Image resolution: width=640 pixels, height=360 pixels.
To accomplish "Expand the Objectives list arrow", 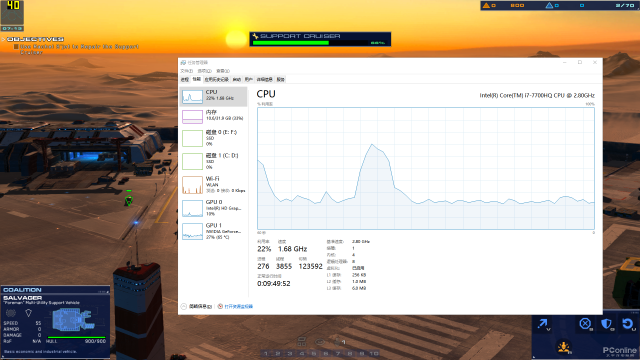I will [3, 40].
